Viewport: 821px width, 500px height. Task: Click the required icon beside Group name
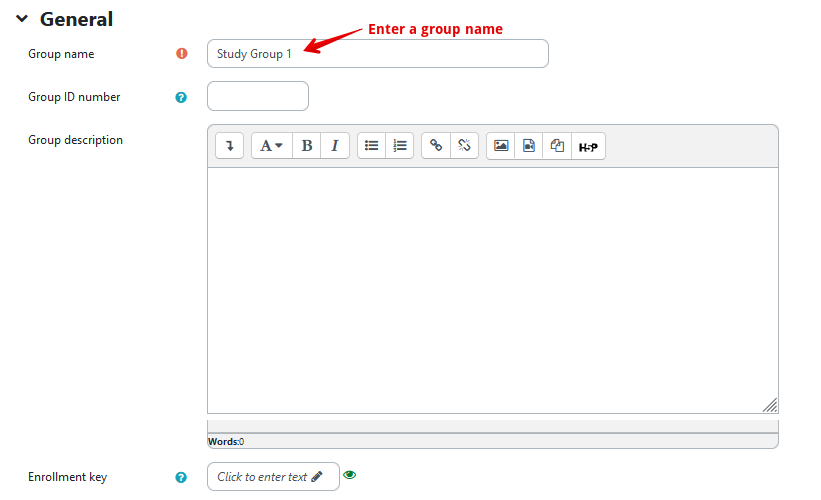tap(181, 54)
